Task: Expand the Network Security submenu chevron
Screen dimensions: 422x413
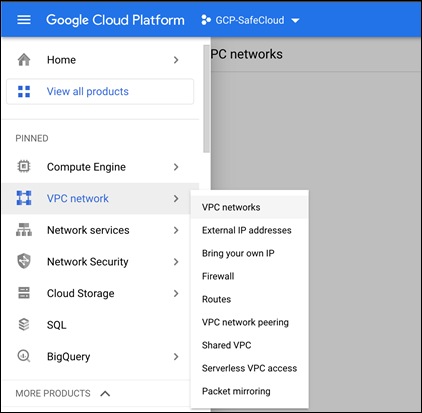Action: [176, 262]
